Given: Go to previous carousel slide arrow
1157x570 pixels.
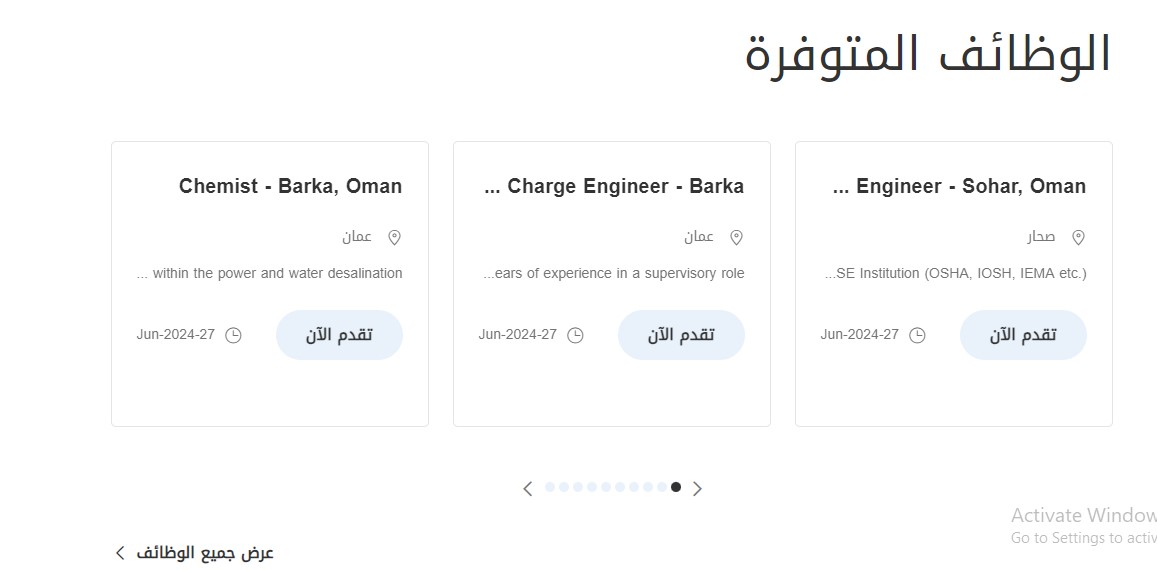Looking at the screenshot, I should click(528, 488).
